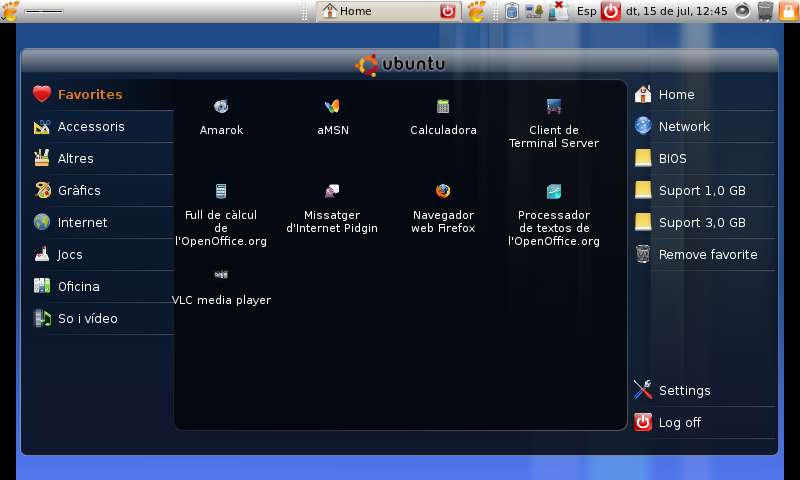Viewport: 800px width, 480px height.
Task: Open the BIOS volume
Action: (x=704, y=159)
